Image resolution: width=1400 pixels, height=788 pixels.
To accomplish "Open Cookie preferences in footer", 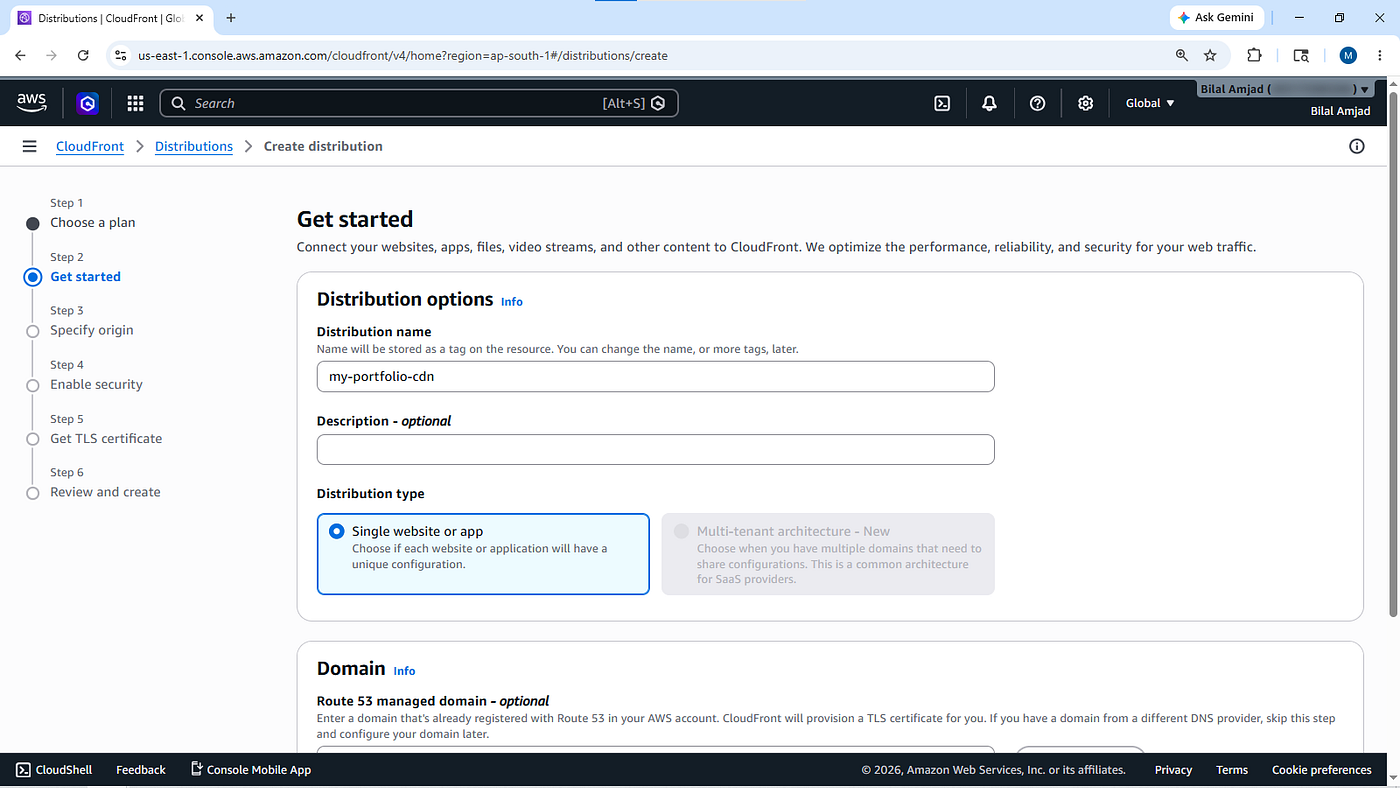I will [1322, 770].
